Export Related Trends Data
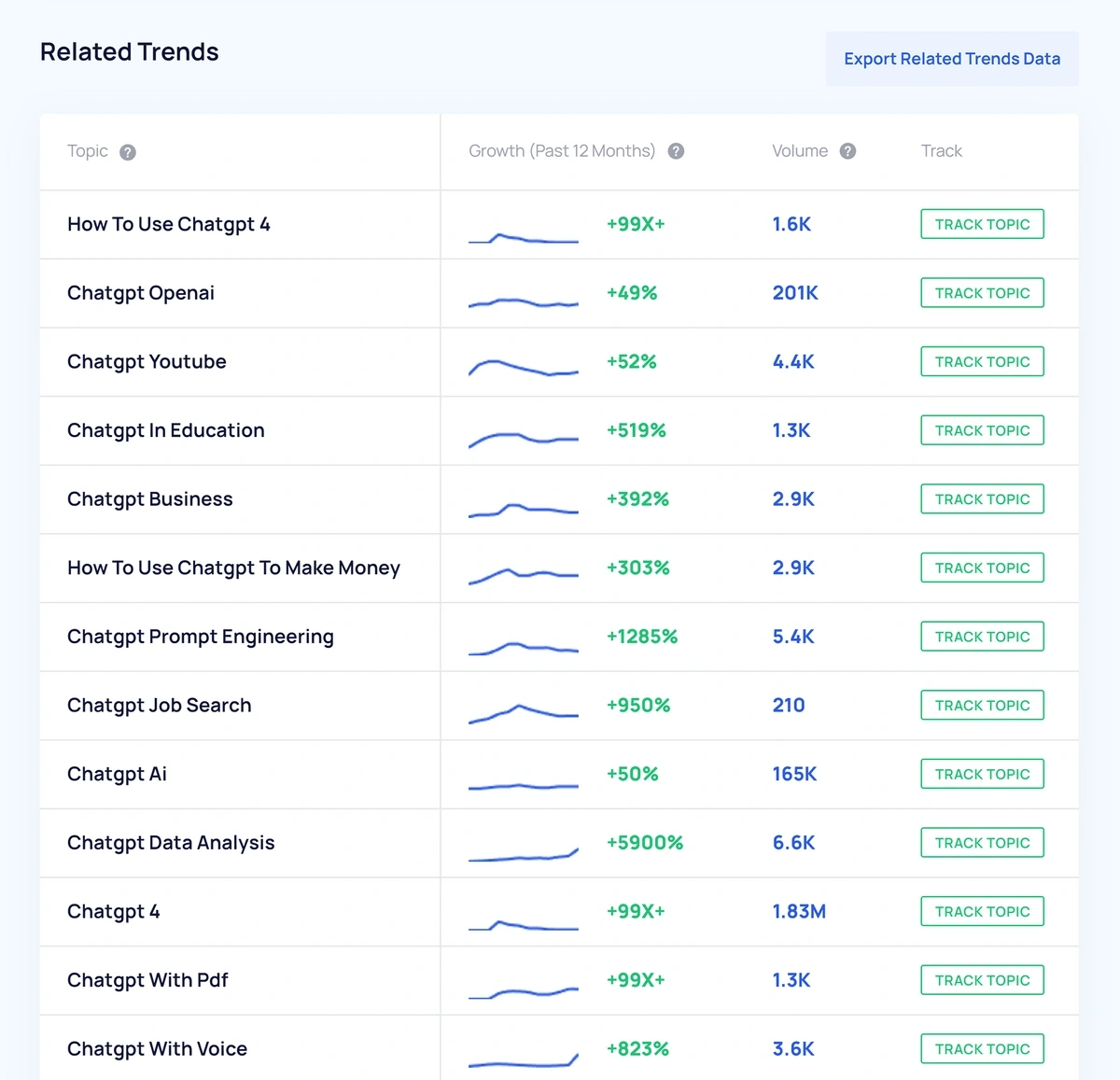The height and width of the screenshot is (1080, 1120). (951, 59)
